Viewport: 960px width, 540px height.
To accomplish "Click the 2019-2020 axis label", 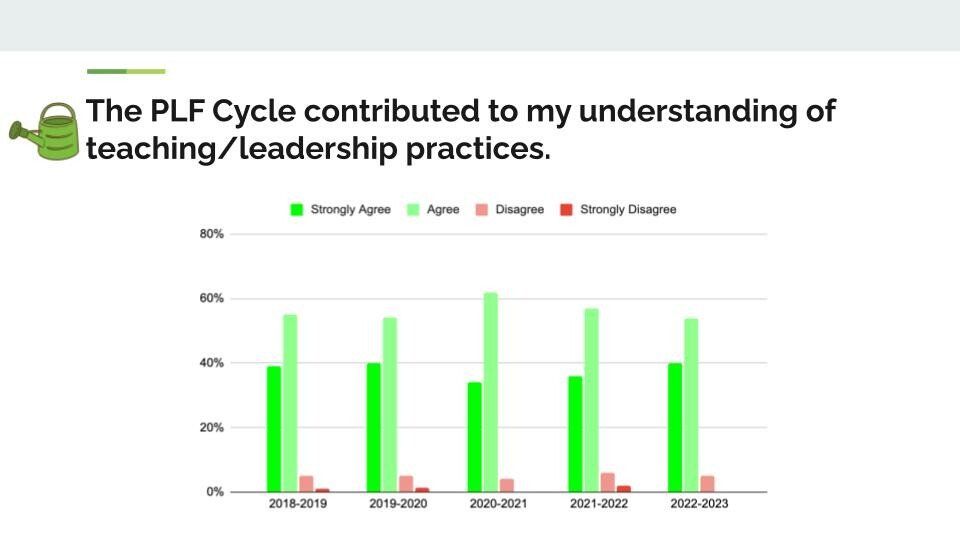I will coord(398,504).
